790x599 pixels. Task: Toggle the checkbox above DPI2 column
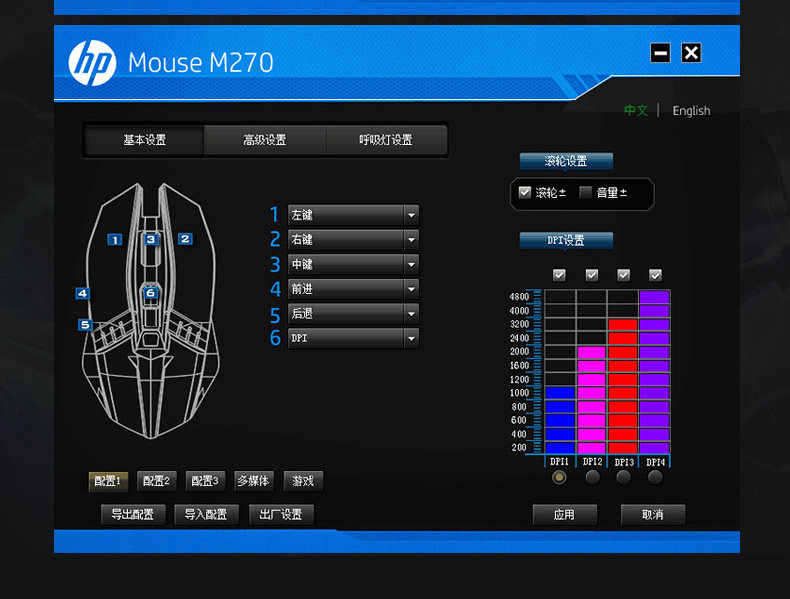(591, 275)
